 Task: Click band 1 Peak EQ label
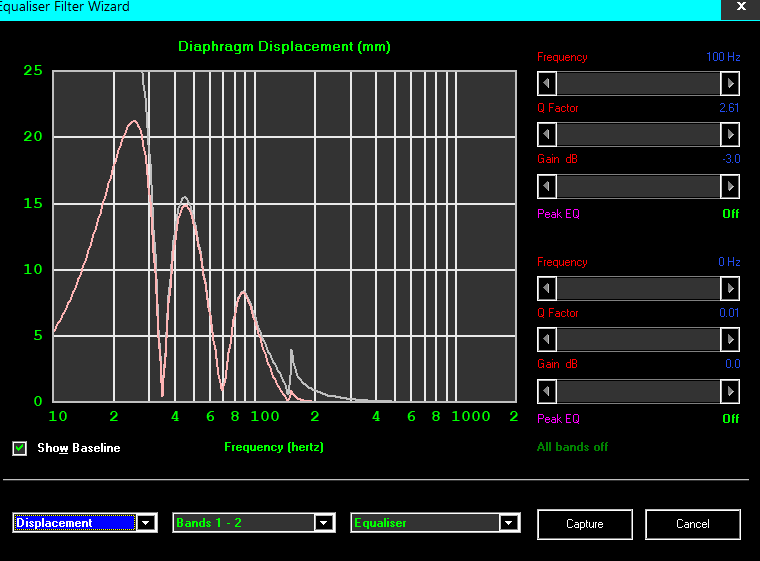tap(558, 214)
